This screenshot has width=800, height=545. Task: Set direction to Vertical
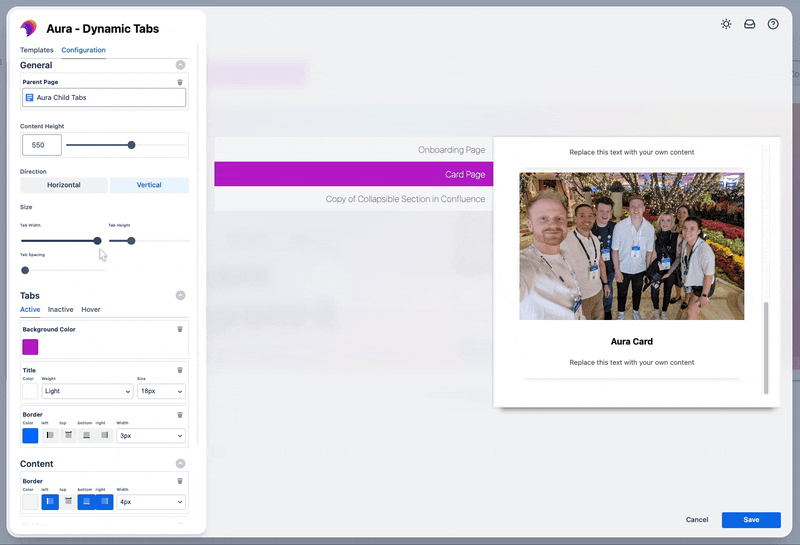pyautogui.click(x=149, y=185)
